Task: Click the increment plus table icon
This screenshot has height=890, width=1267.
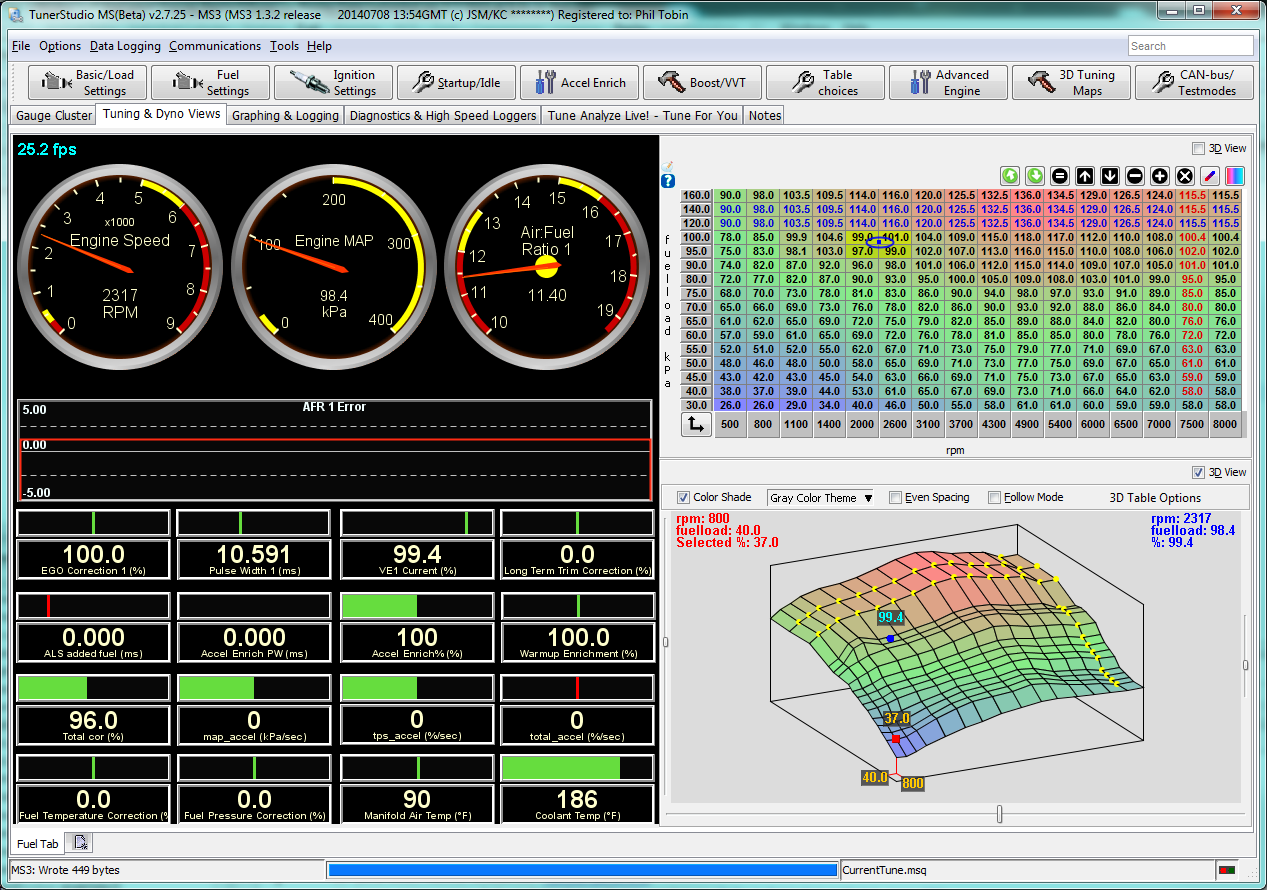Action: (x=1159, y=175)
